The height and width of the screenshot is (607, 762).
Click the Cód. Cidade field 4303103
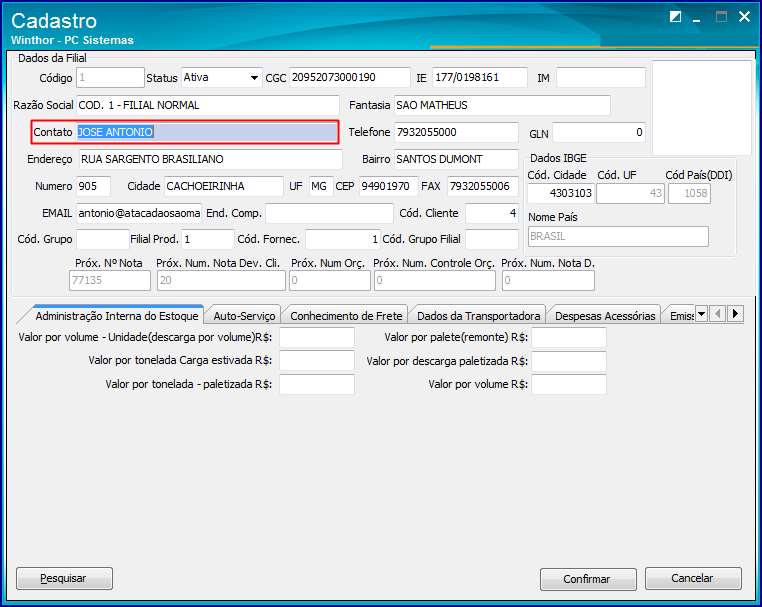[561, 193]
